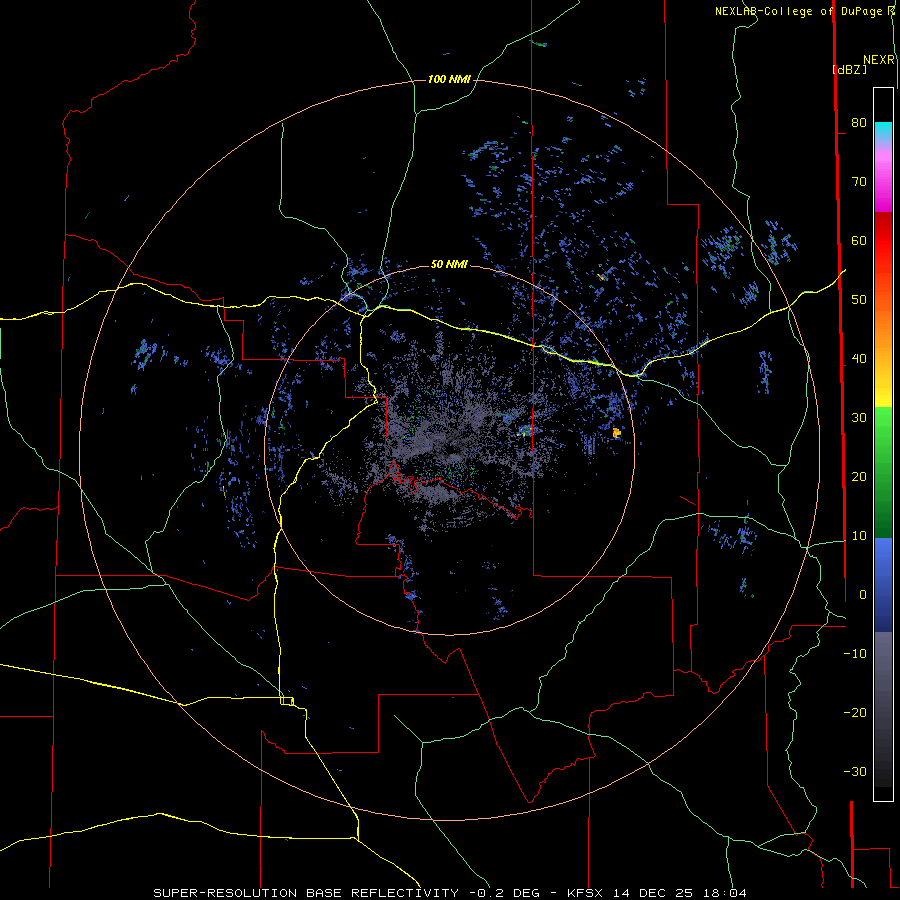Click the 20 value on color scale

point(859,476)
